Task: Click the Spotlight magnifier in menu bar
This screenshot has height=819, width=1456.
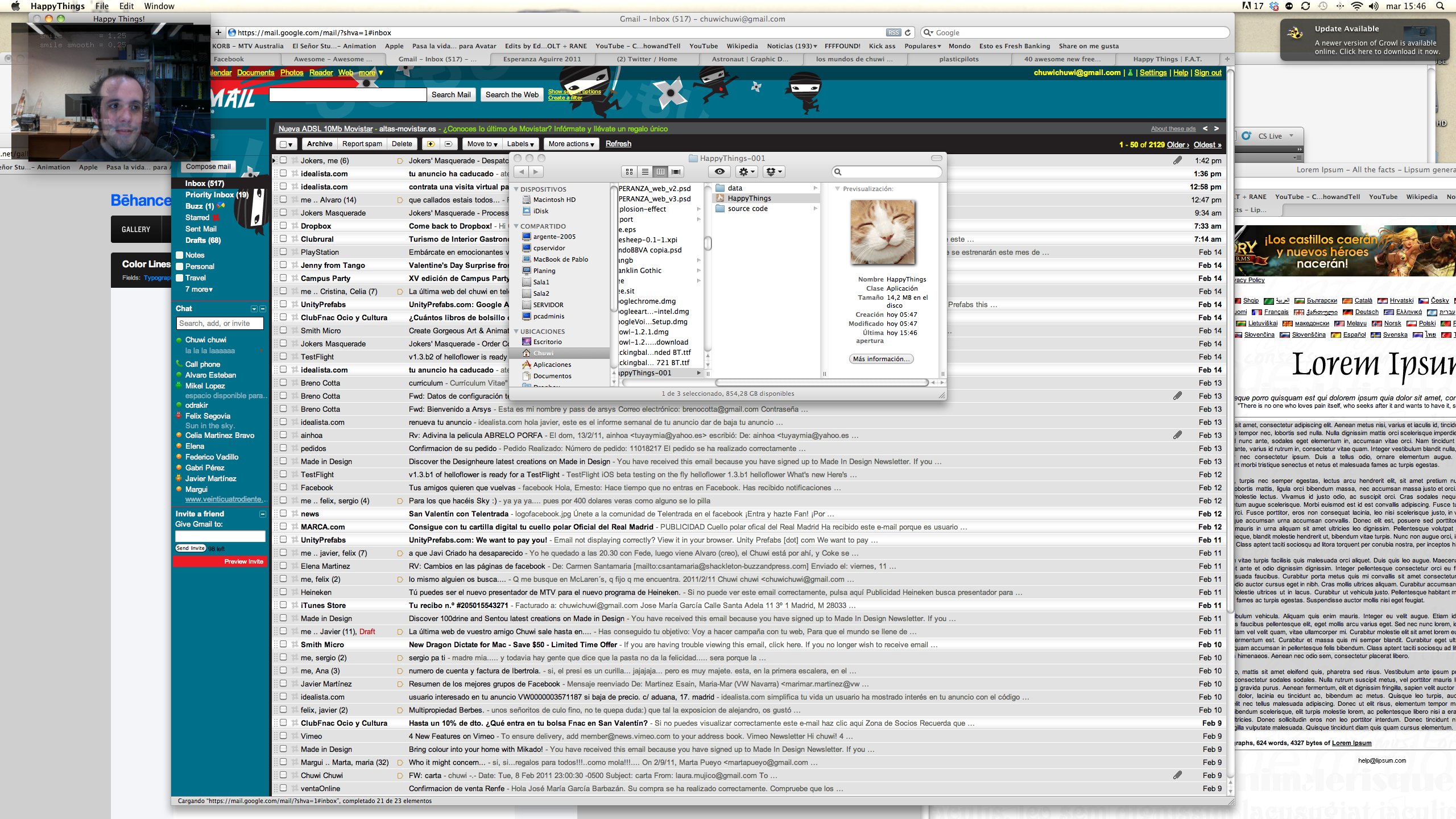Action: pos(1440,6)
